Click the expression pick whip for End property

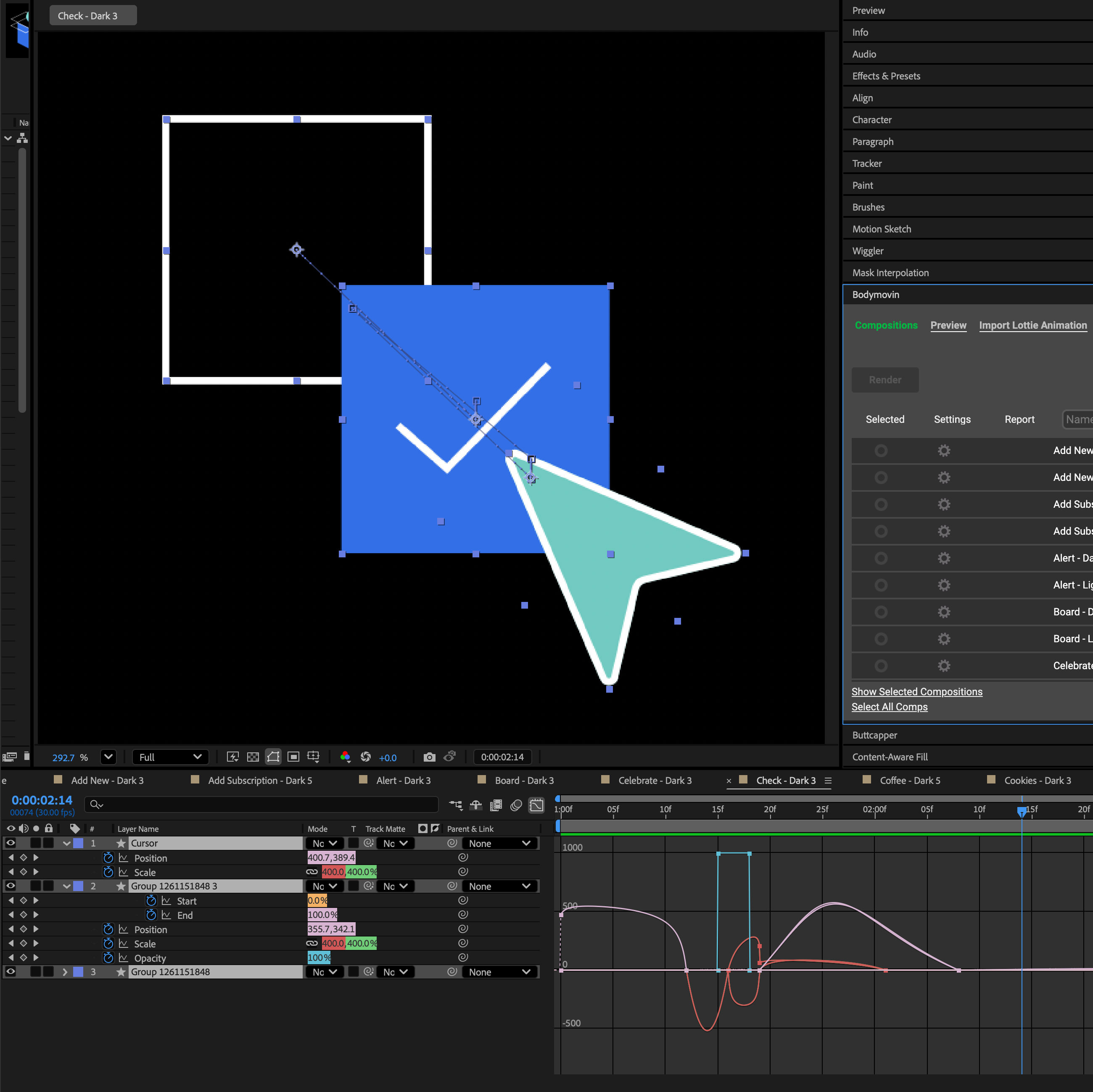[x=463, y=915]
